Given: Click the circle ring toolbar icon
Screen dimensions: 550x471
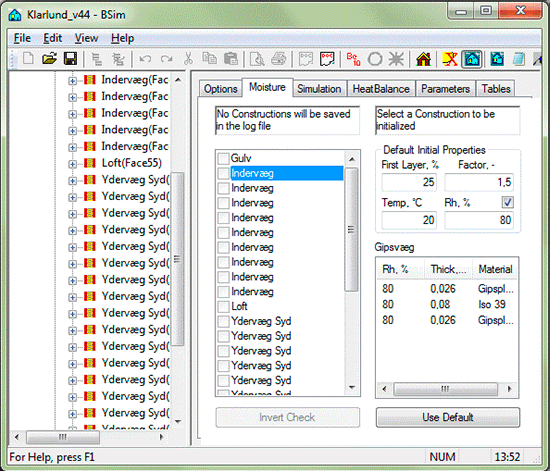Looking at the screenshot, I should [375, 59].
